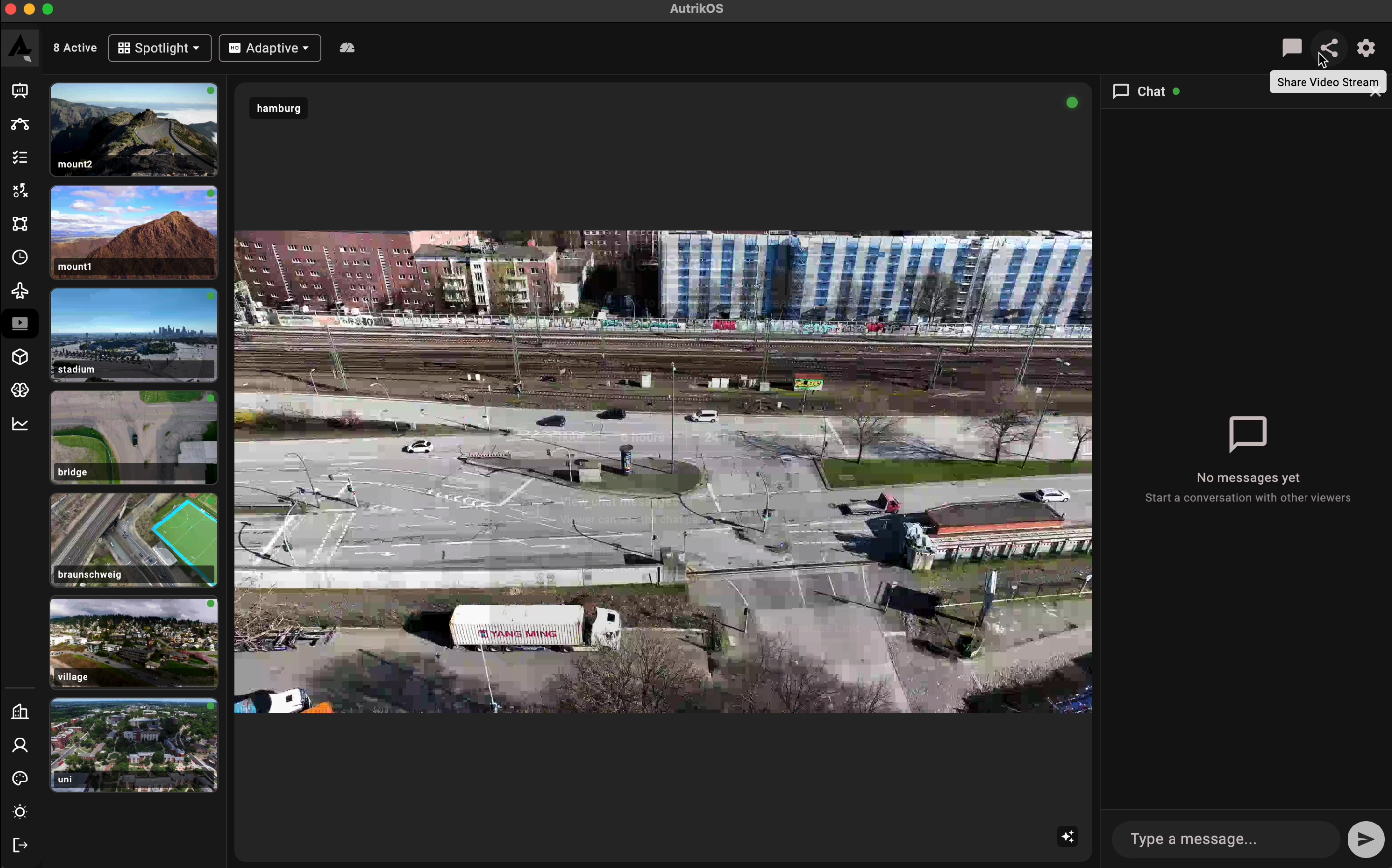1392x868 pixels.
Task: Open the history clock sidebar icon
Action: pos(20,257)
